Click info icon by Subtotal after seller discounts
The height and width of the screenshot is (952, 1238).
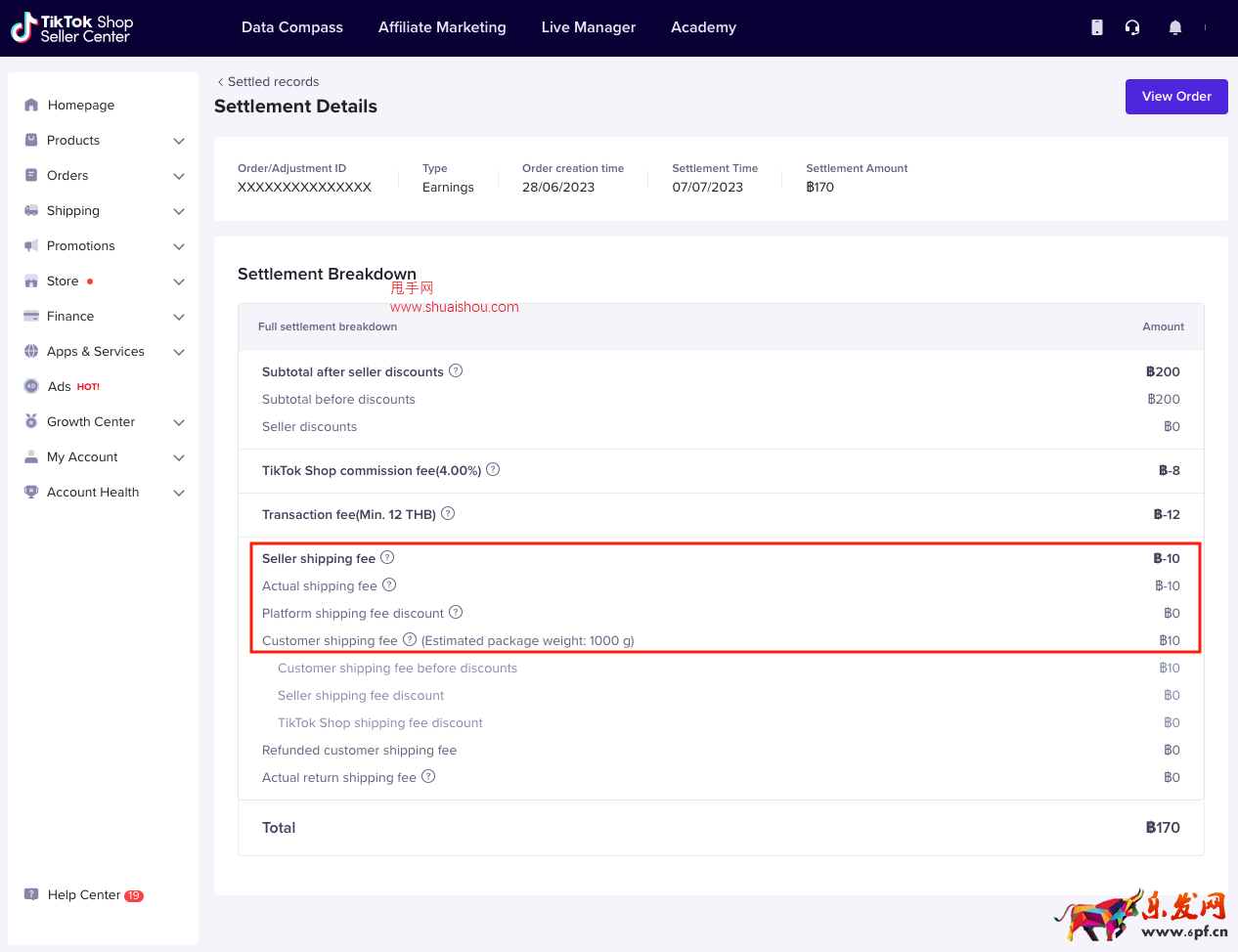(456, 371)
